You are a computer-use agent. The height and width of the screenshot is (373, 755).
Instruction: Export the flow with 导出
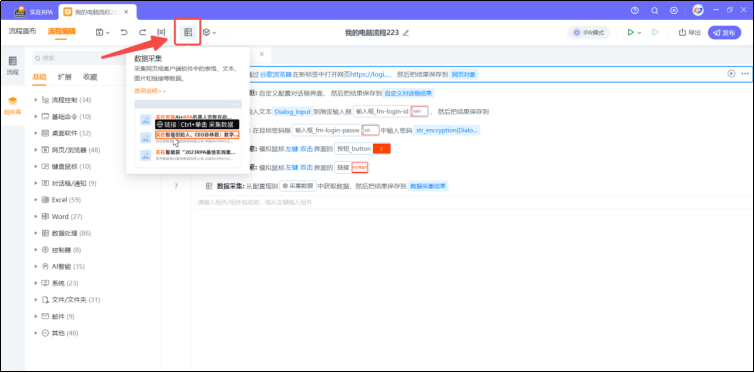coord(690,33)
